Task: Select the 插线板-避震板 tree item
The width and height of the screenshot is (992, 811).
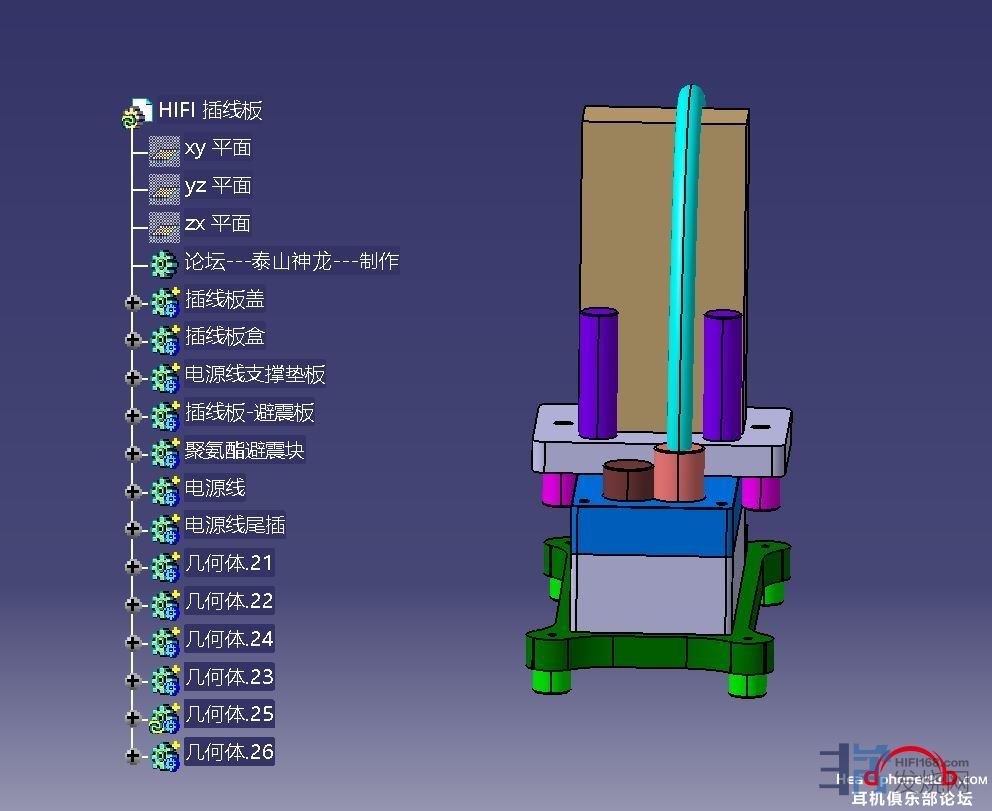Action: tap(249, 413)
